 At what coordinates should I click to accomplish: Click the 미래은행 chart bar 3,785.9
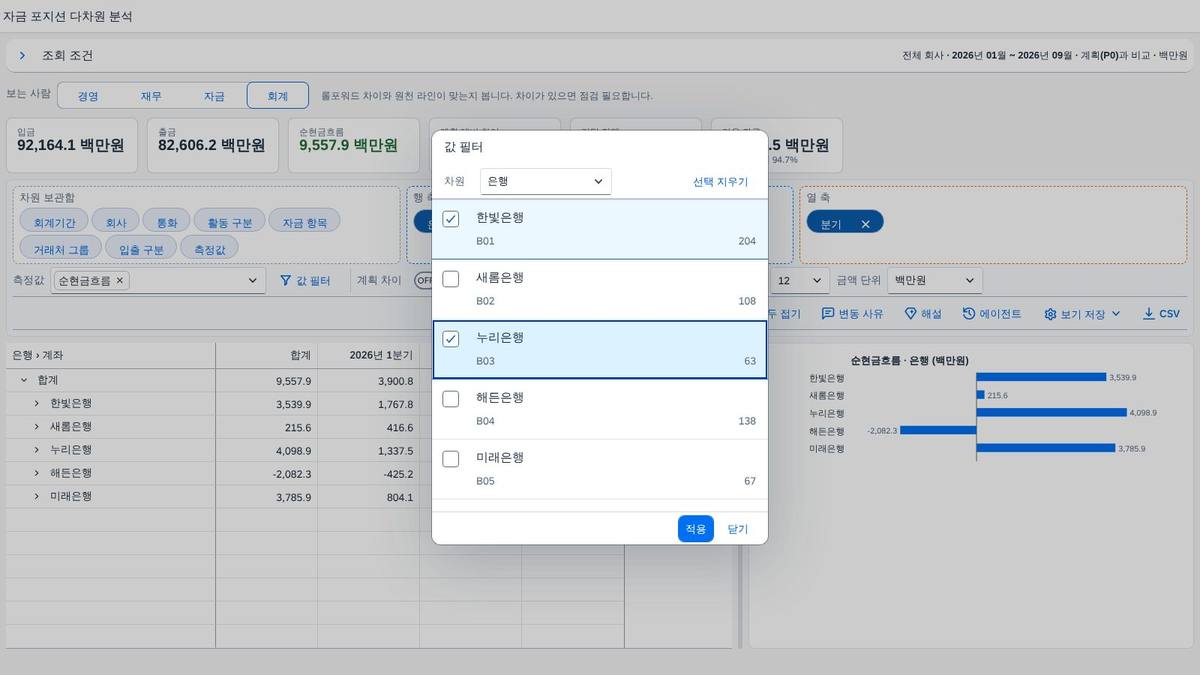[x=1045, y=448]
